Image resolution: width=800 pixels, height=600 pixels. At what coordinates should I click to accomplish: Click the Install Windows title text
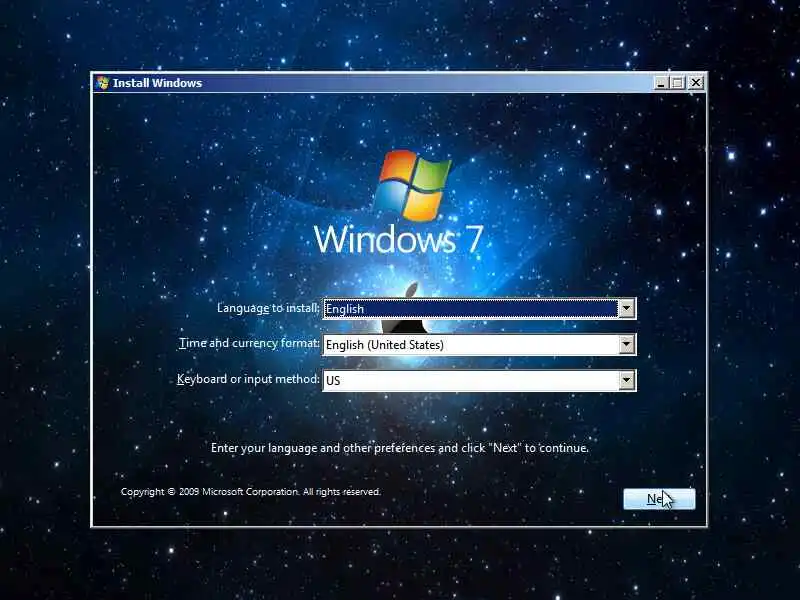pyautogui.click(x=157, y=83)
